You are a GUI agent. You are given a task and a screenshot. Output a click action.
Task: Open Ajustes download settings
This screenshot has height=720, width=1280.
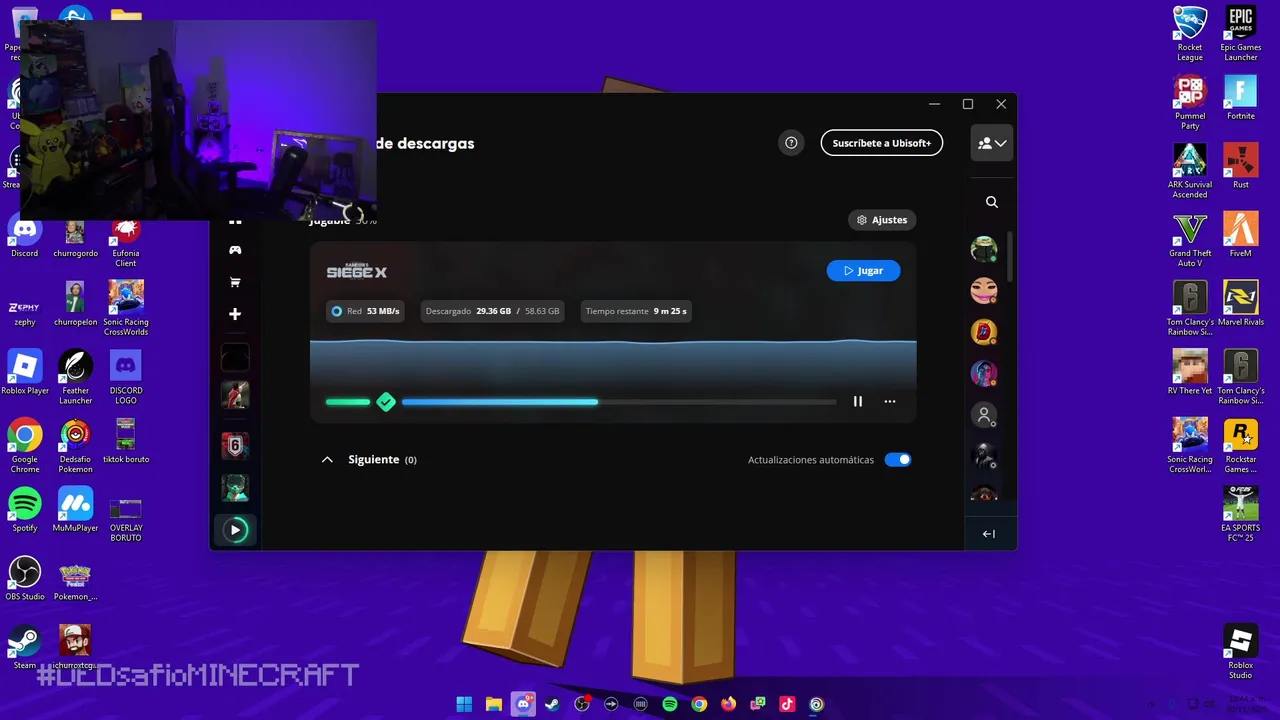[x=881, y=220]
